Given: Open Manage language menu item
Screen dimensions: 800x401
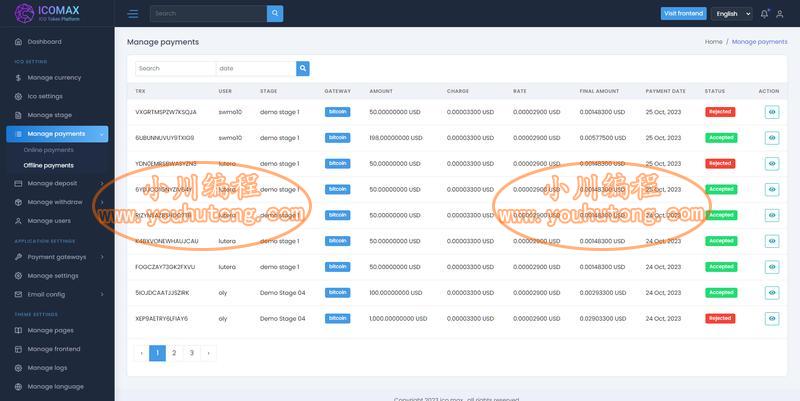Looking at the screenshot, I should (x=57, y=387).
